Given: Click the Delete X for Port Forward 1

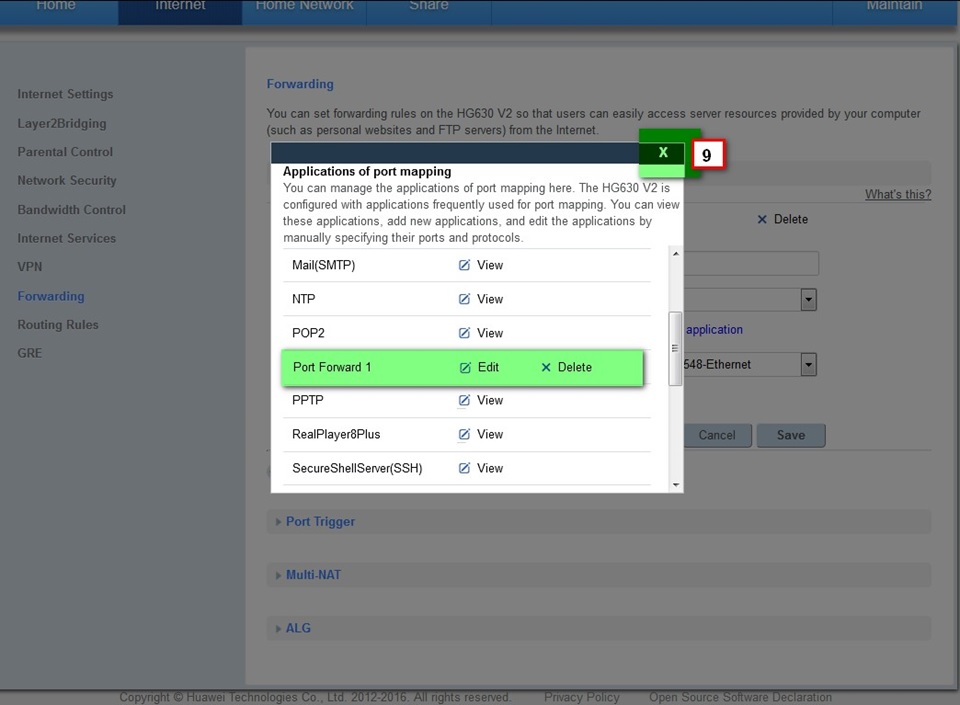Looking at the screenshot, I should click(x=546, y=367).
